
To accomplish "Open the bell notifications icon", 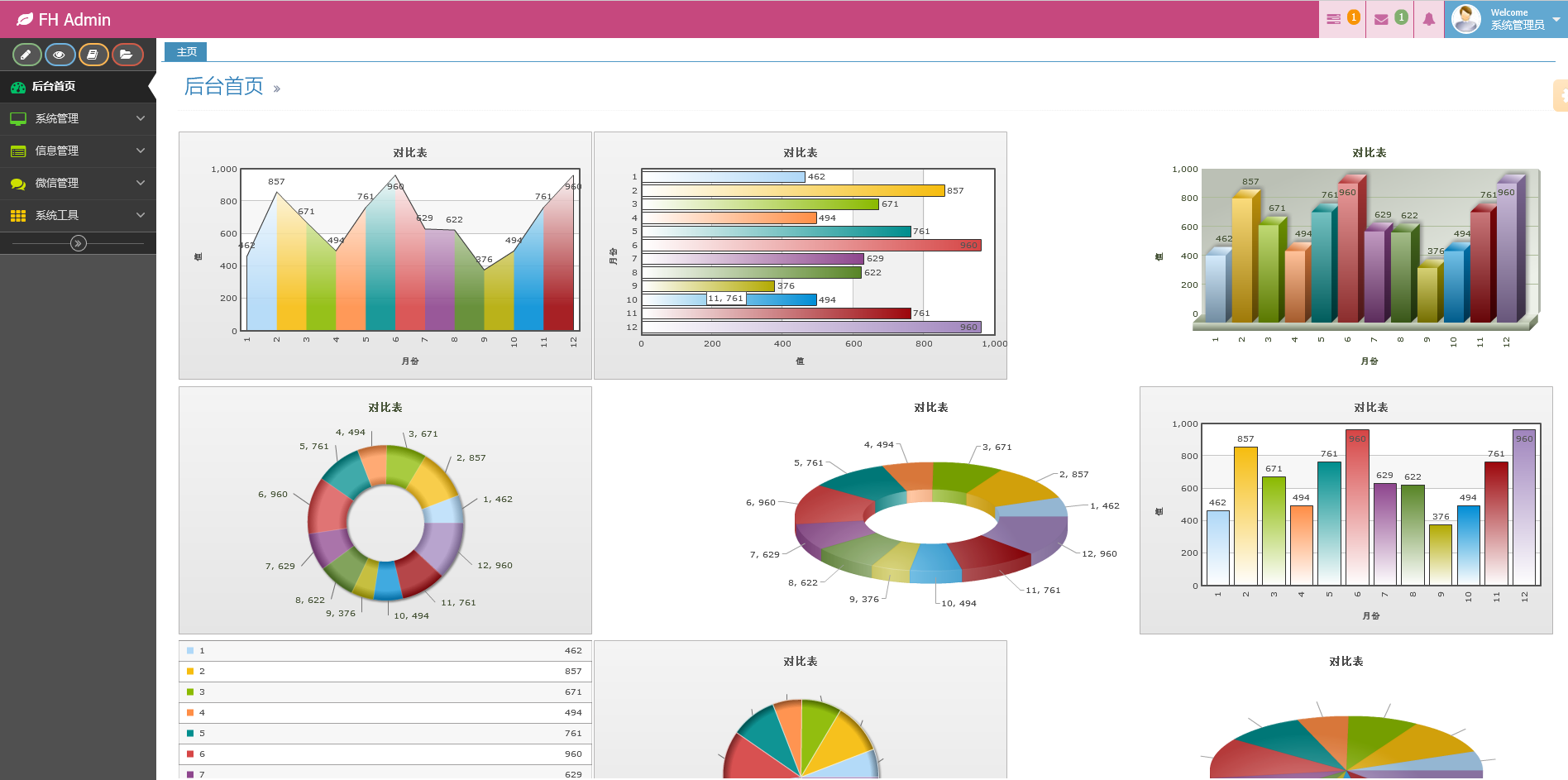I will pyautogui.click(x=1428, y=19).
